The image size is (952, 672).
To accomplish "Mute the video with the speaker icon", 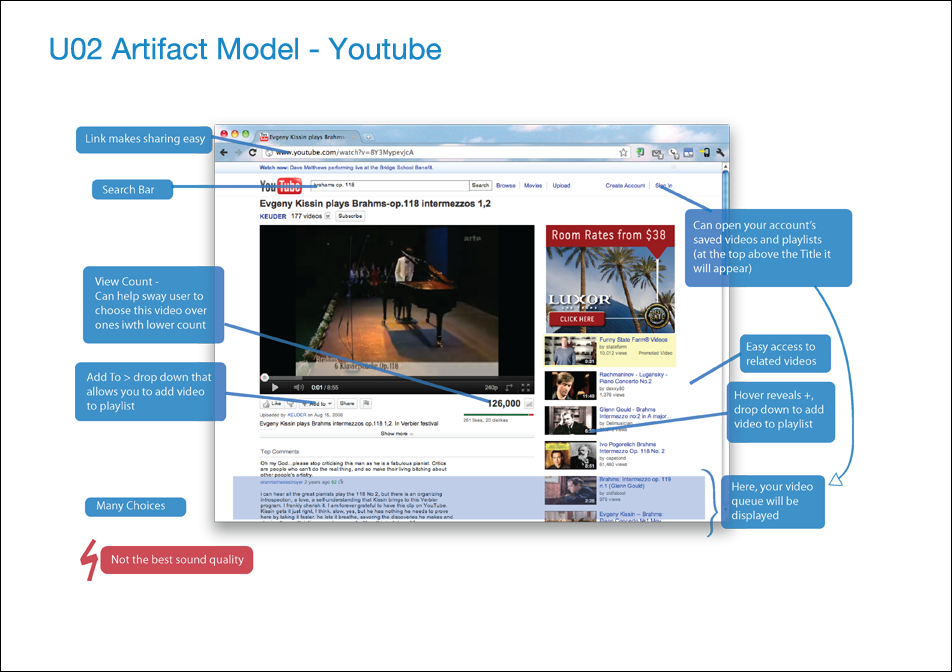I will (x=298, y=387).
